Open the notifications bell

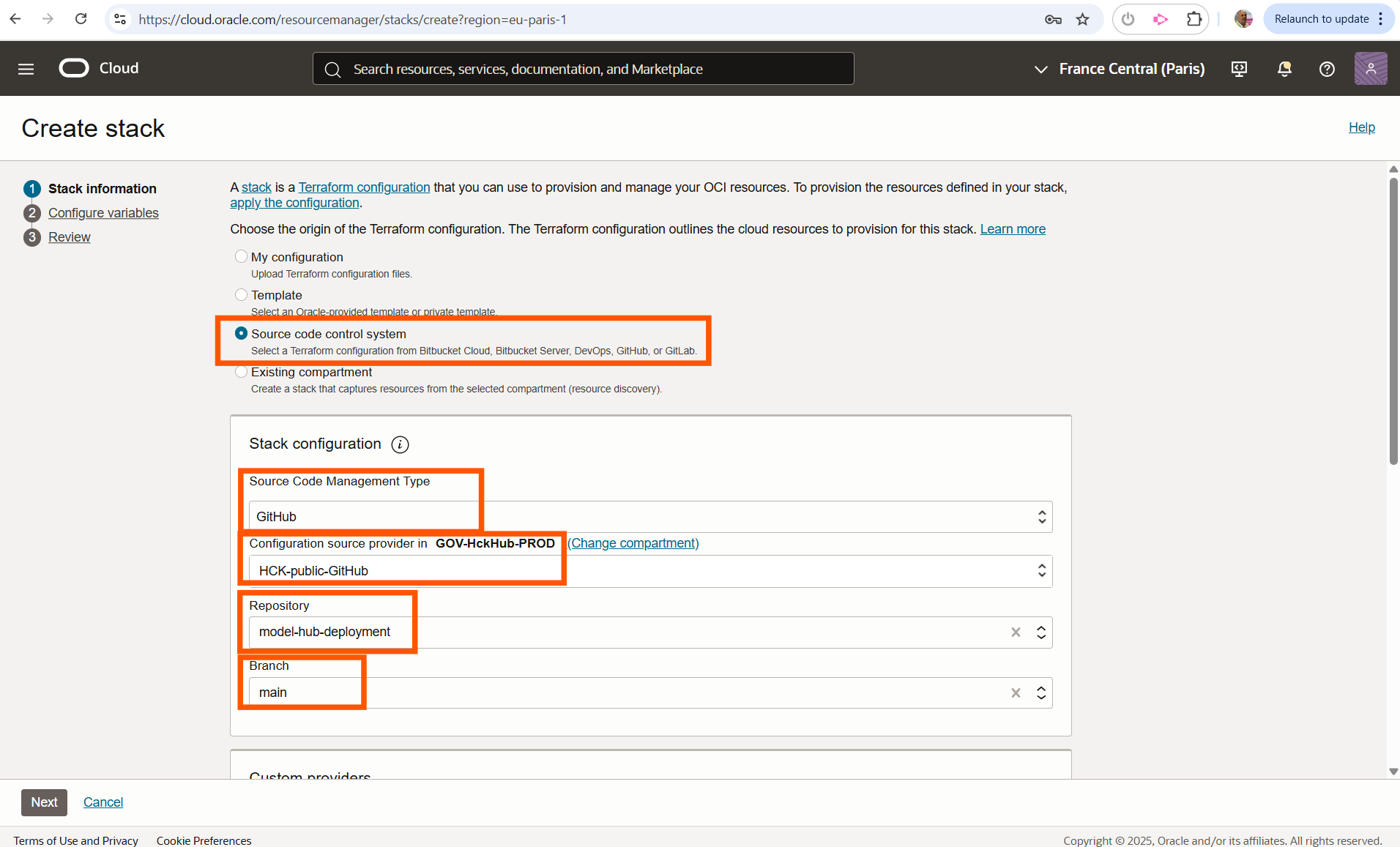click(x=1284, y=69)
